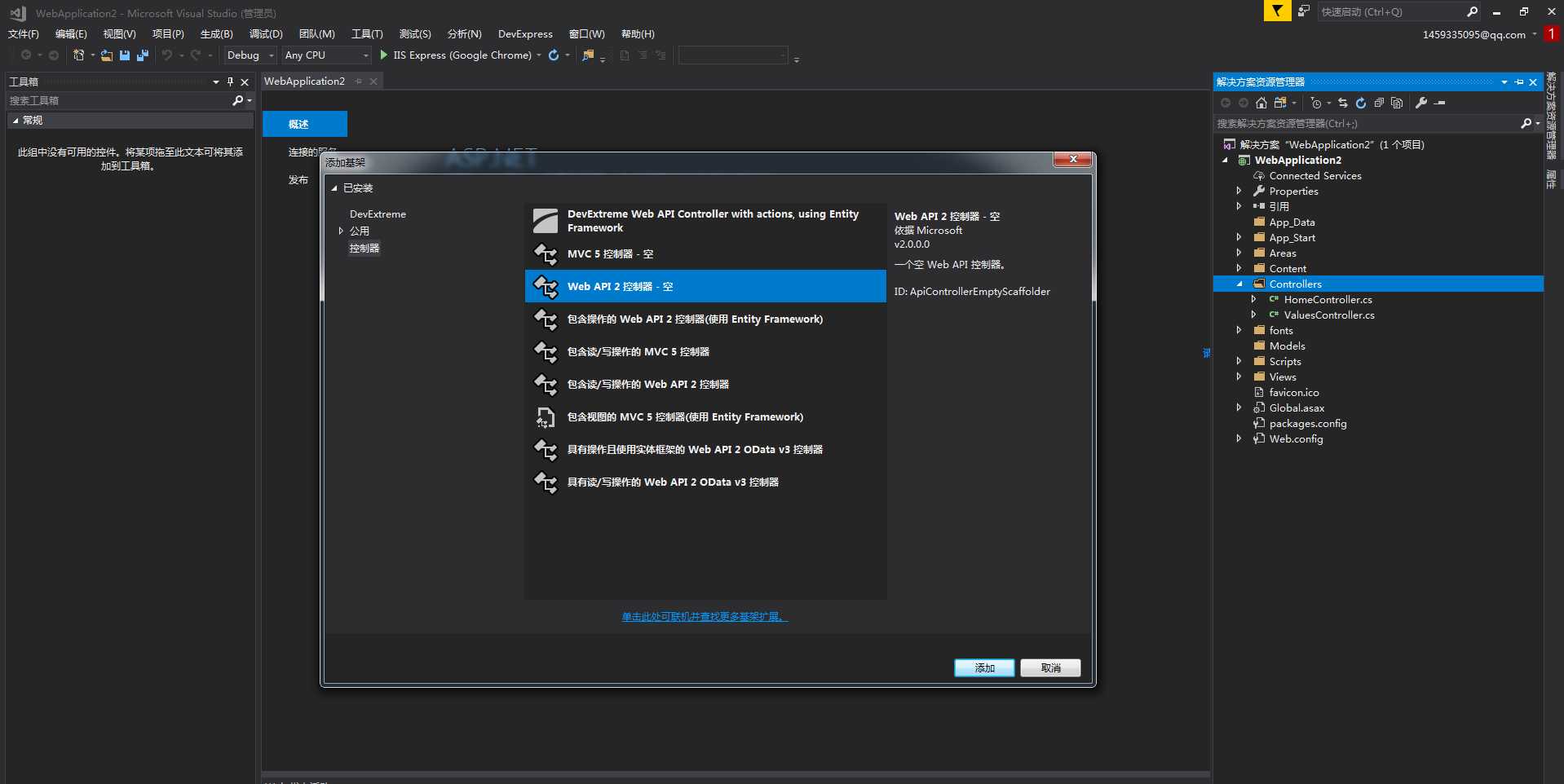
Task: Open the account dropdown next to email
Action: point(1535,34)
